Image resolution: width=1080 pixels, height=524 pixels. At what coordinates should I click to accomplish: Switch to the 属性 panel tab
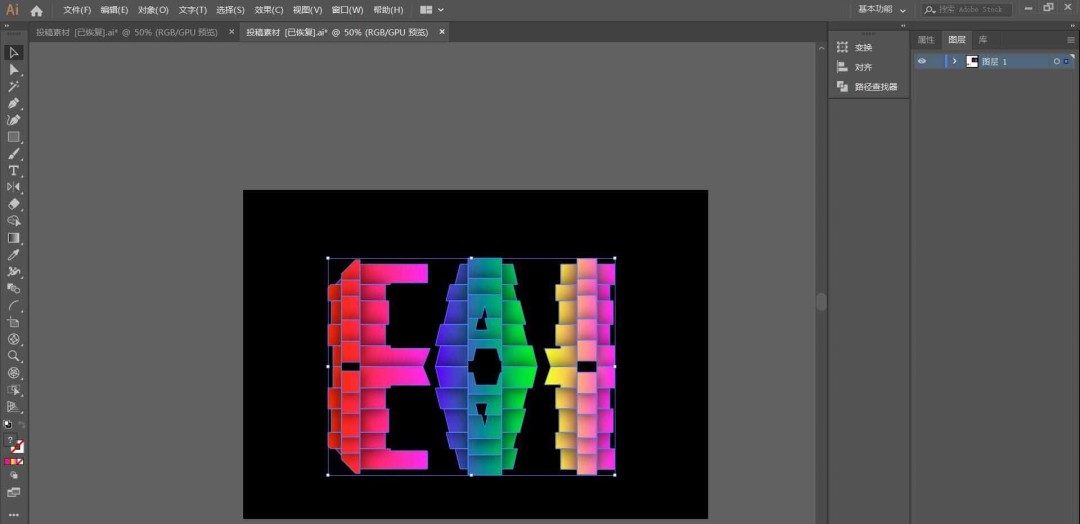pyautogui.click(x=926, y=40)
